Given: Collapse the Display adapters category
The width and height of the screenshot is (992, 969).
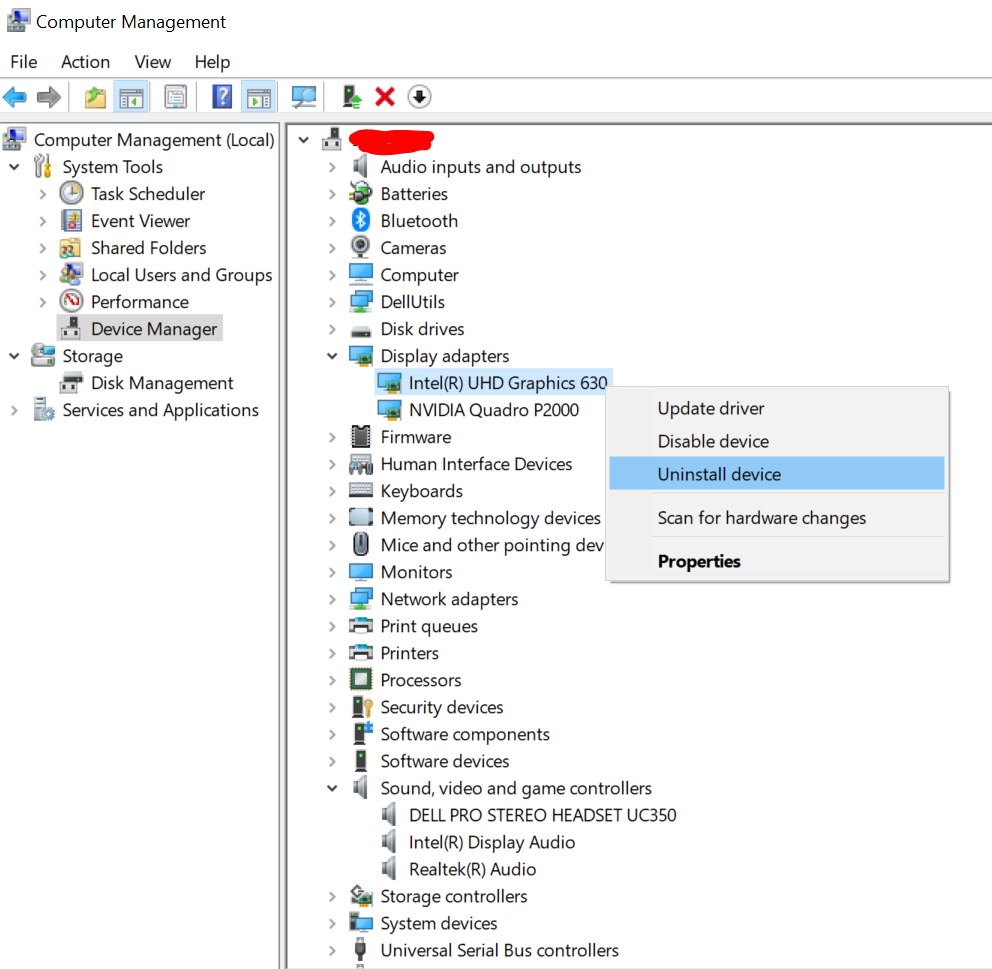Looking at the screenshot, I should click(x=332, y=356).
